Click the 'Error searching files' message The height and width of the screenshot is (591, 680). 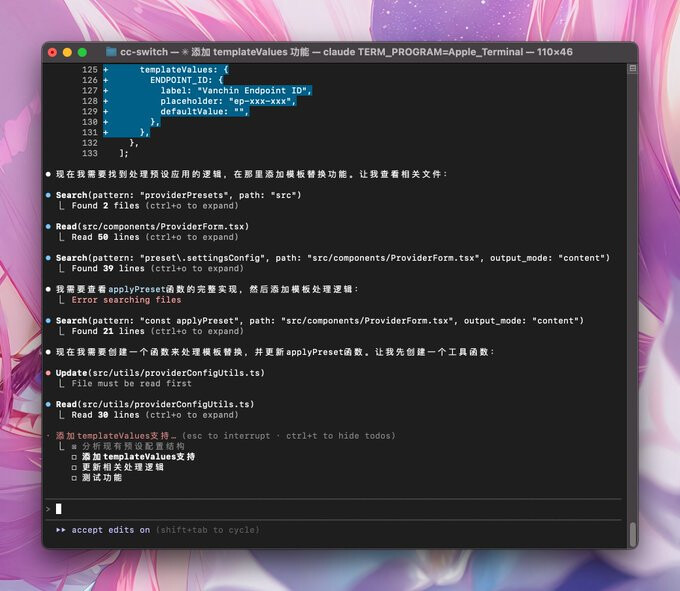coord(126,300)
